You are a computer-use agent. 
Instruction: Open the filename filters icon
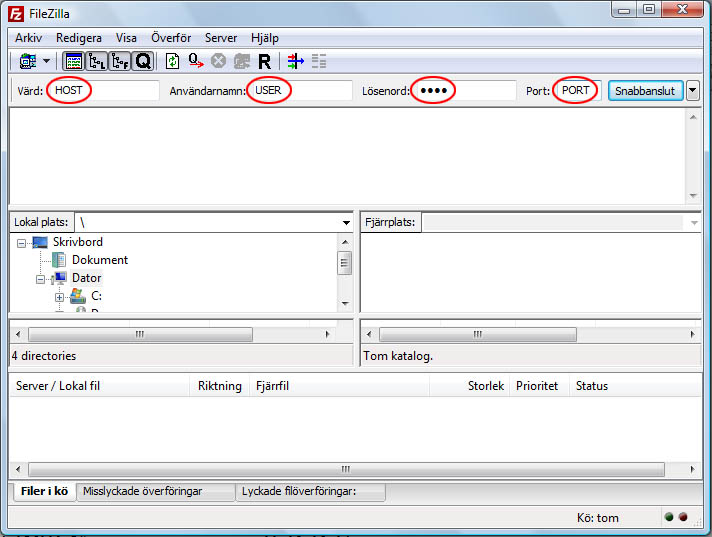click(x=296, y=61)
